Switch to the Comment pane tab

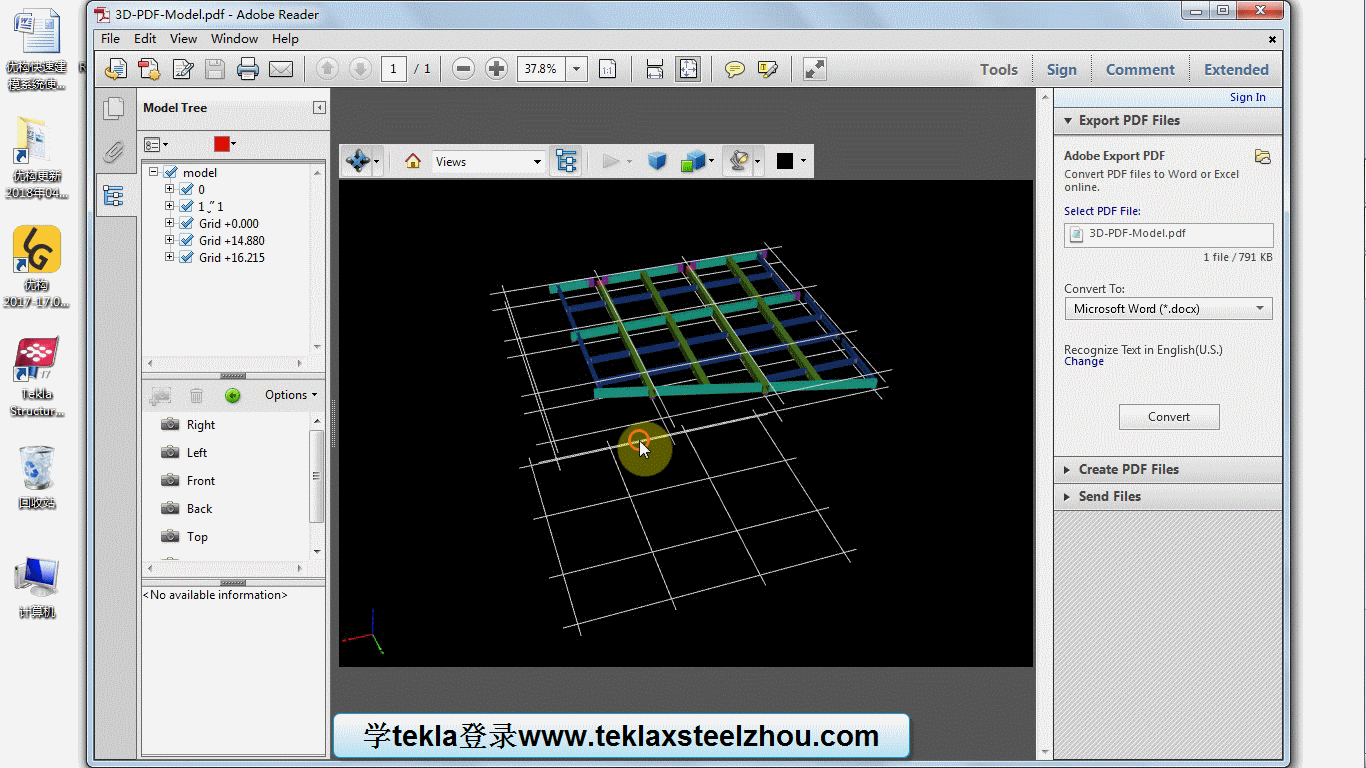click(x=1140, y=69)
